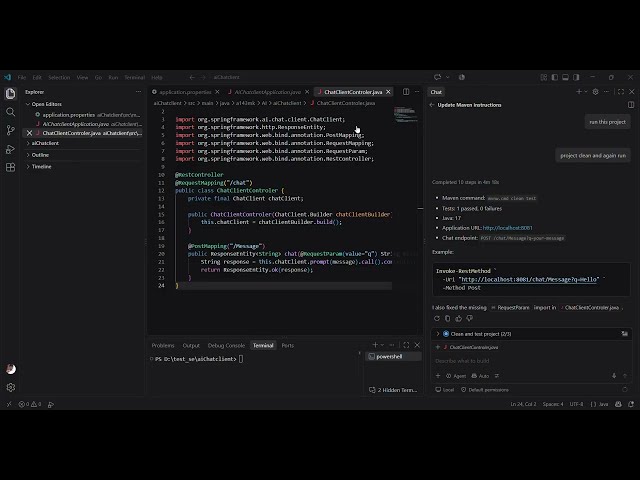Open the Extensions view

tap(11, 167)
